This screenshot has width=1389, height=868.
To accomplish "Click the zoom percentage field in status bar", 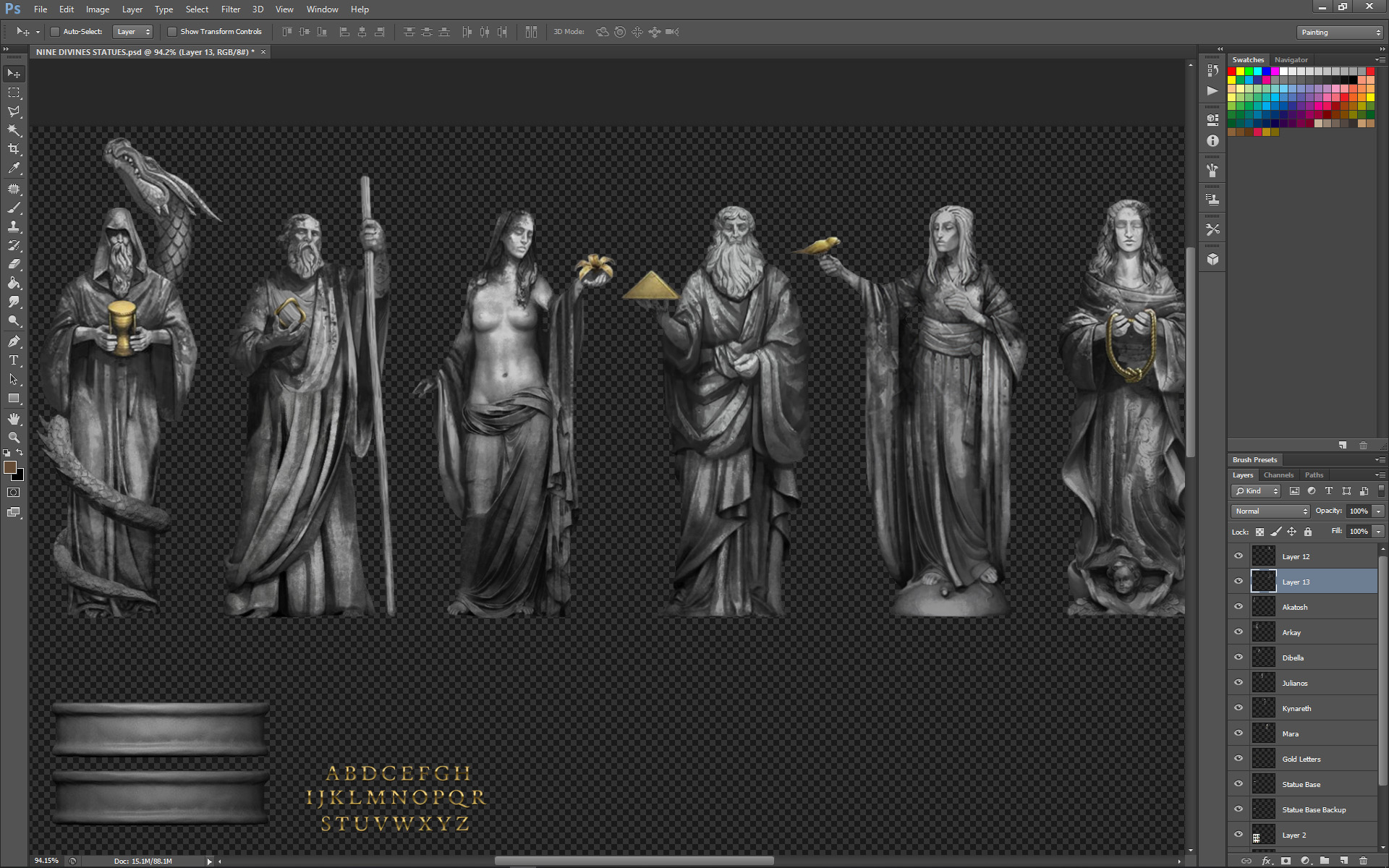I will (46, 861).
